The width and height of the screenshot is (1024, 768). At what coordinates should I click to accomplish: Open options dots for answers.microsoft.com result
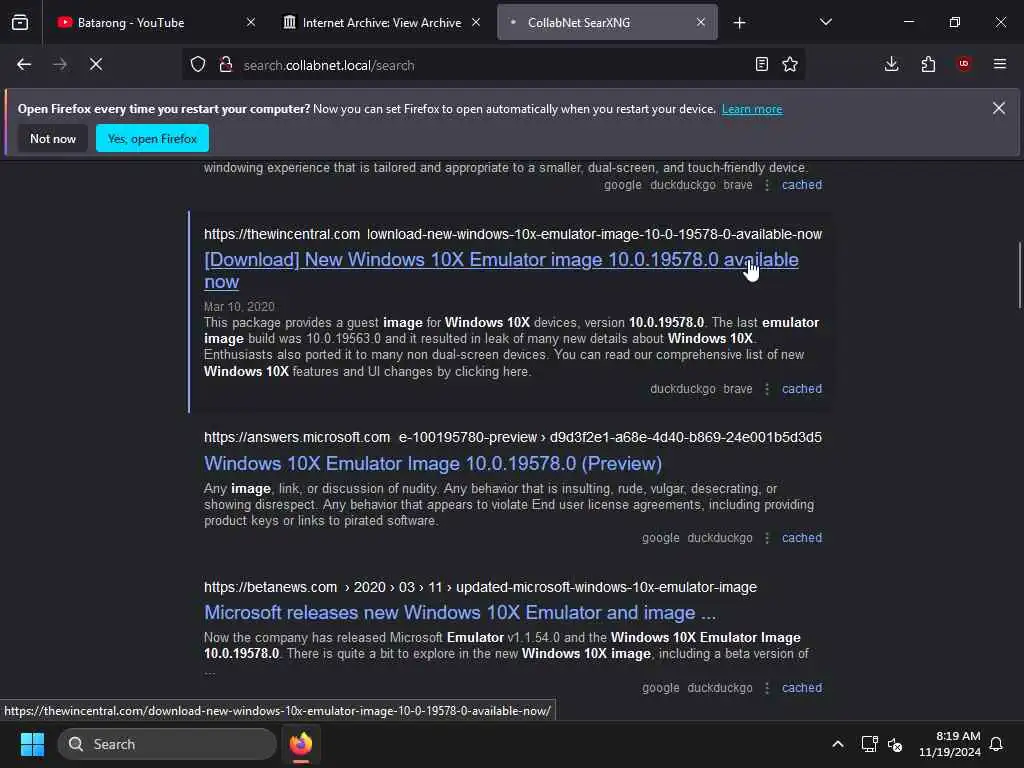767,538
